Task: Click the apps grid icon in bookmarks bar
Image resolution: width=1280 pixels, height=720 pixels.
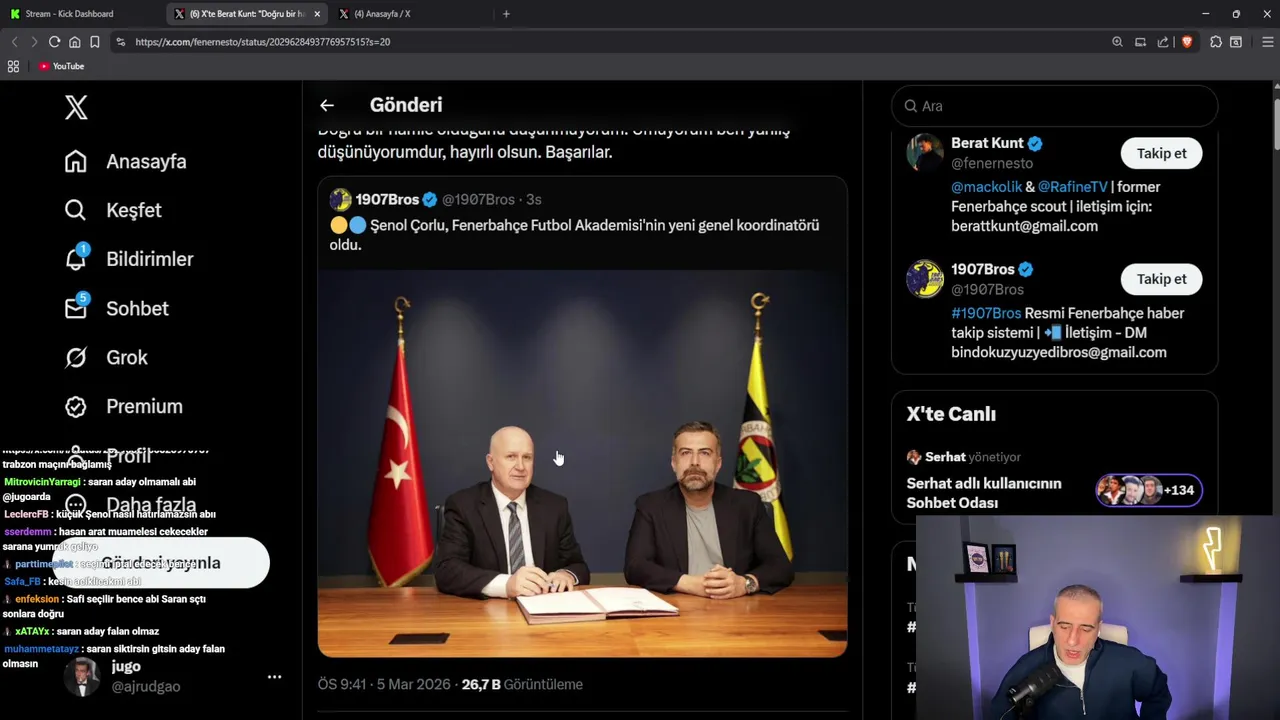Action: [x=13, y=66]
